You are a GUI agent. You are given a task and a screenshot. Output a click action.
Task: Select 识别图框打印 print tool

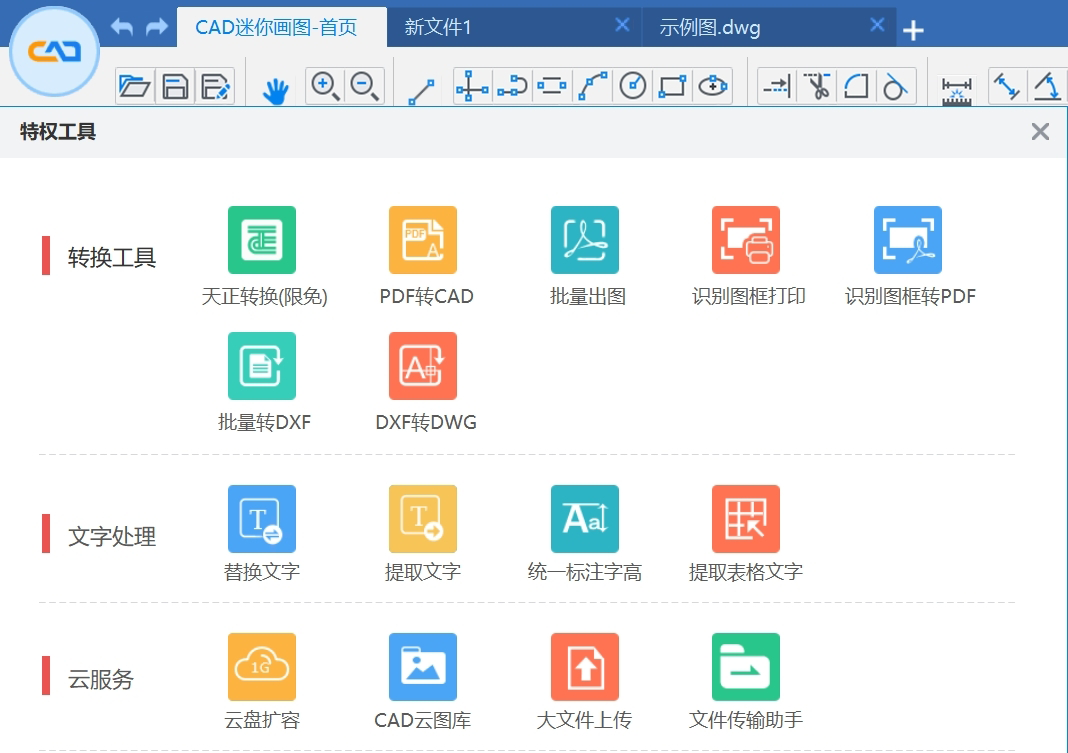[746, 240]
